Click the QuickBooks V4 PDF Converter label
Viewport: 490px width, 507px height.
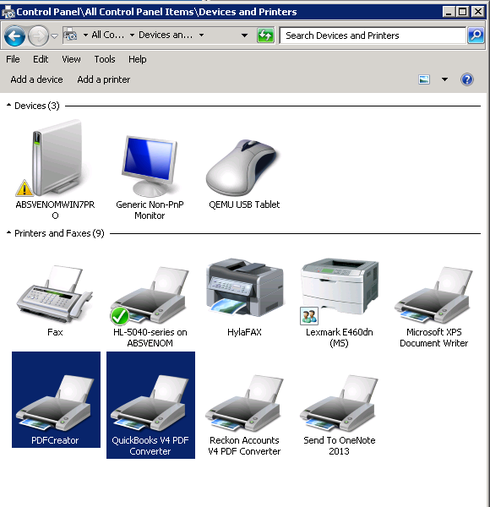point(150,446)
